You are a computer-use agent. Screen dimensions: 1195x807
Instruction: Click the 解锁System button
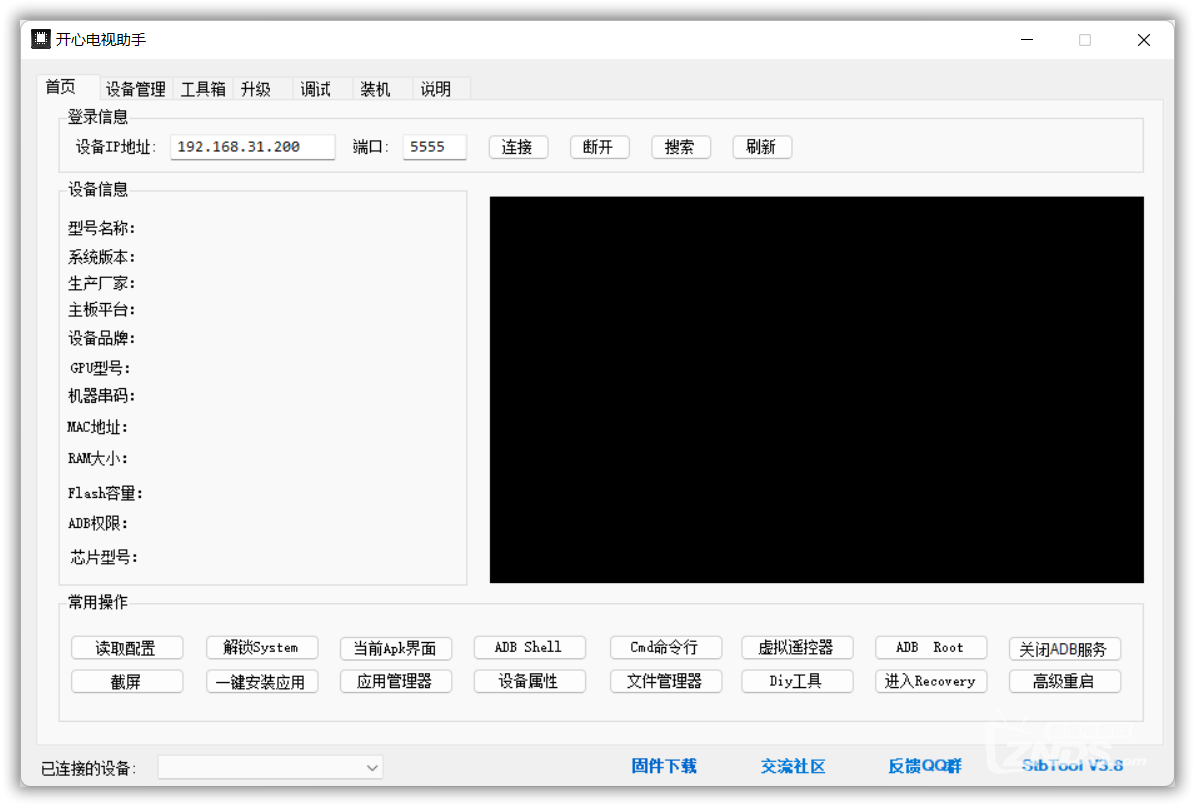261,648
